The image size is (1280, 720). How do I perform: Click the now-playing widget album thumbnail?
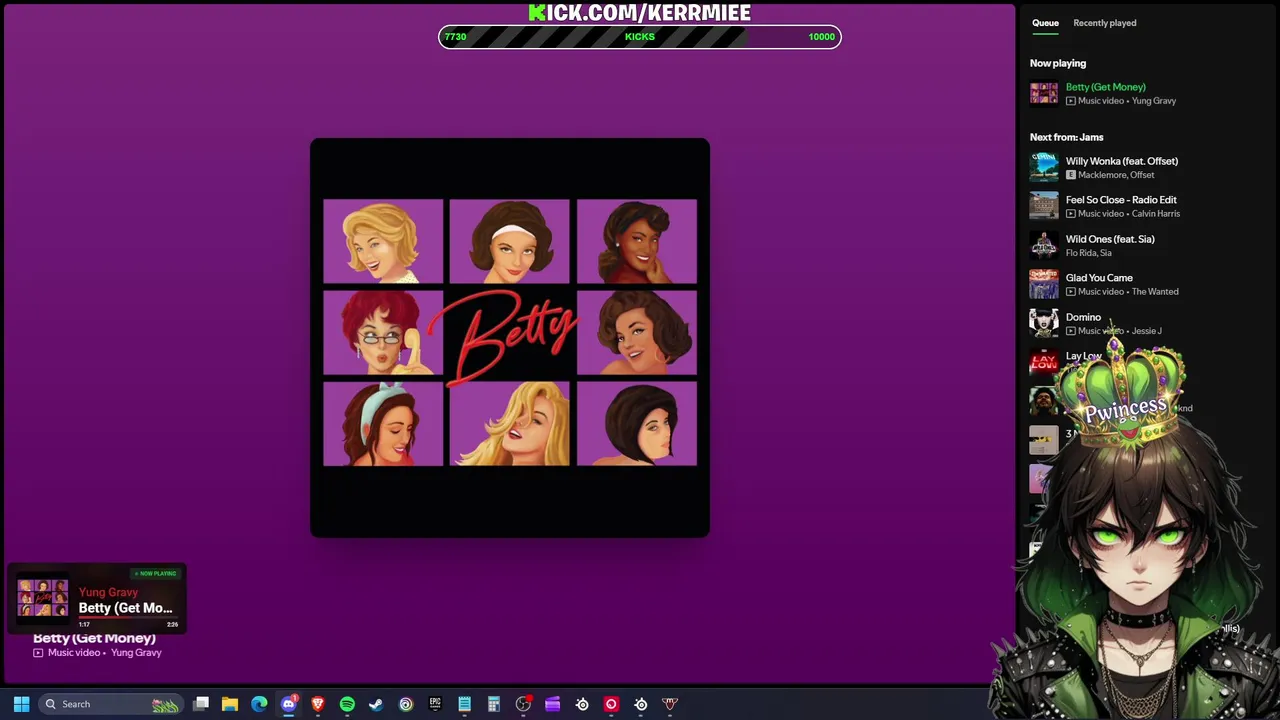(x=42, y=597)
